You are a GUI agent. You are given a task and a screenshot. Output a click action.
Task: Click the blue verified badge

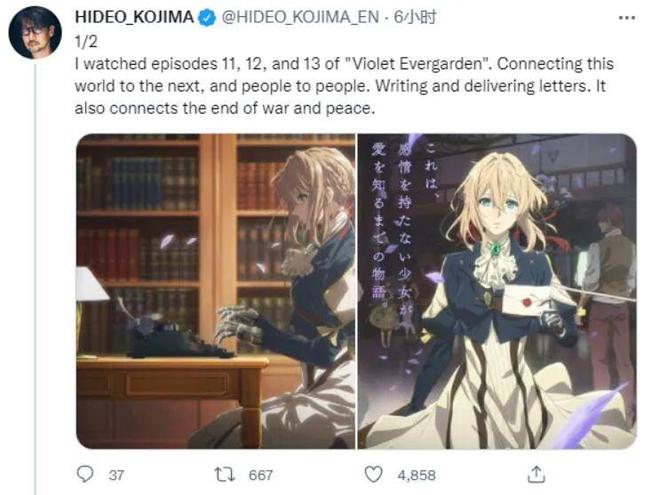(x=207, y=18)
